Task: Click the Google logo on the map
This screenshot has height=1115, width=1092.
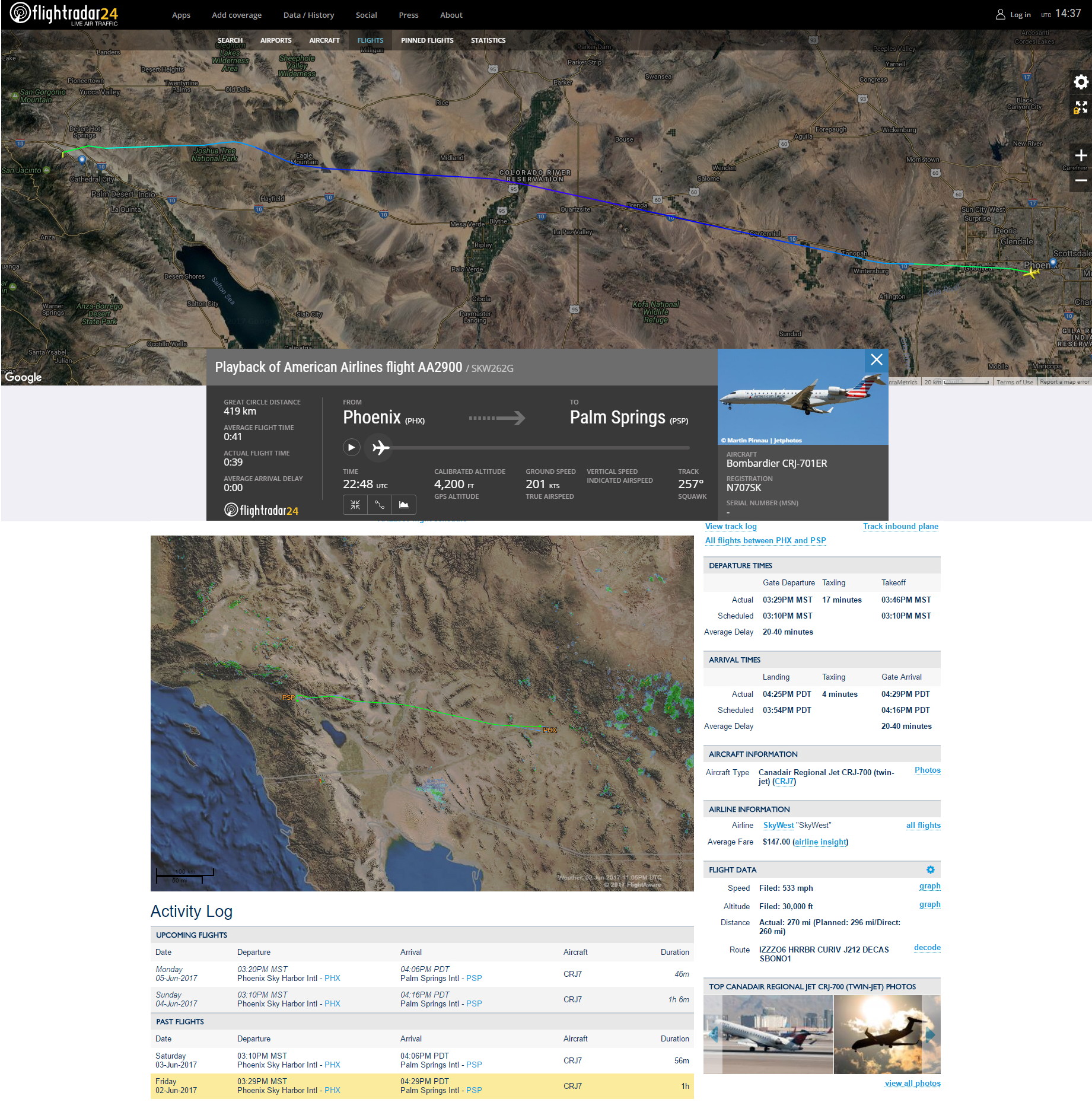Action: (x=23, y=377)
